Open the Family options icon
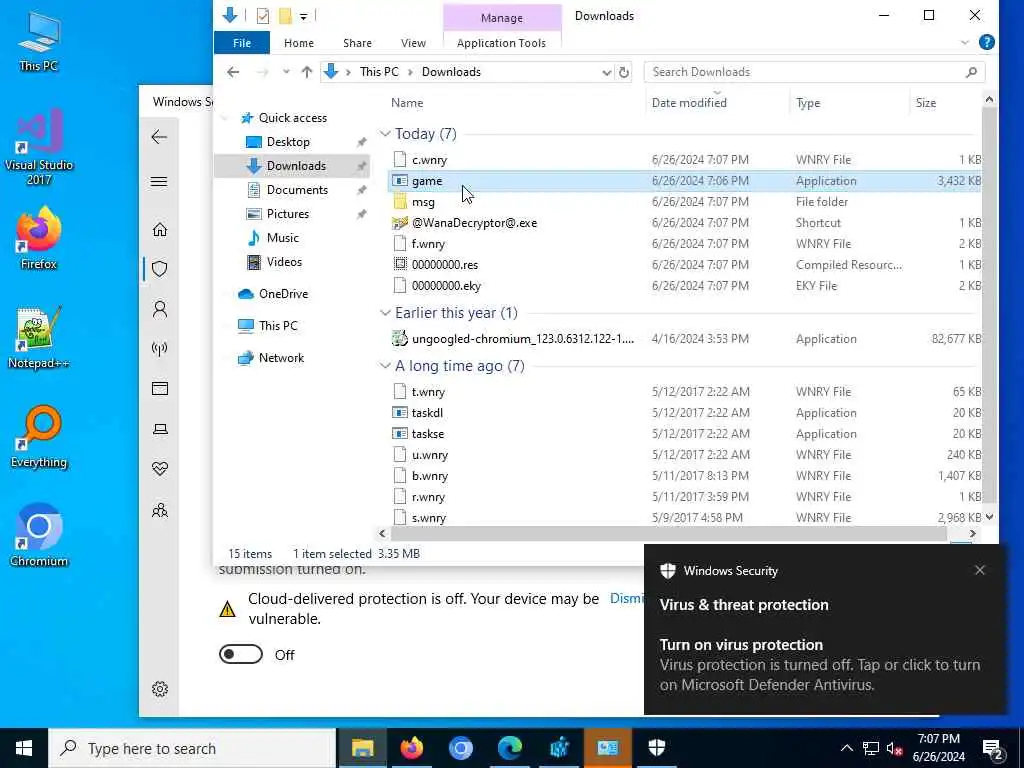Image resolution: width=1024 pixels, height=768 pixels. coord(159,510)
